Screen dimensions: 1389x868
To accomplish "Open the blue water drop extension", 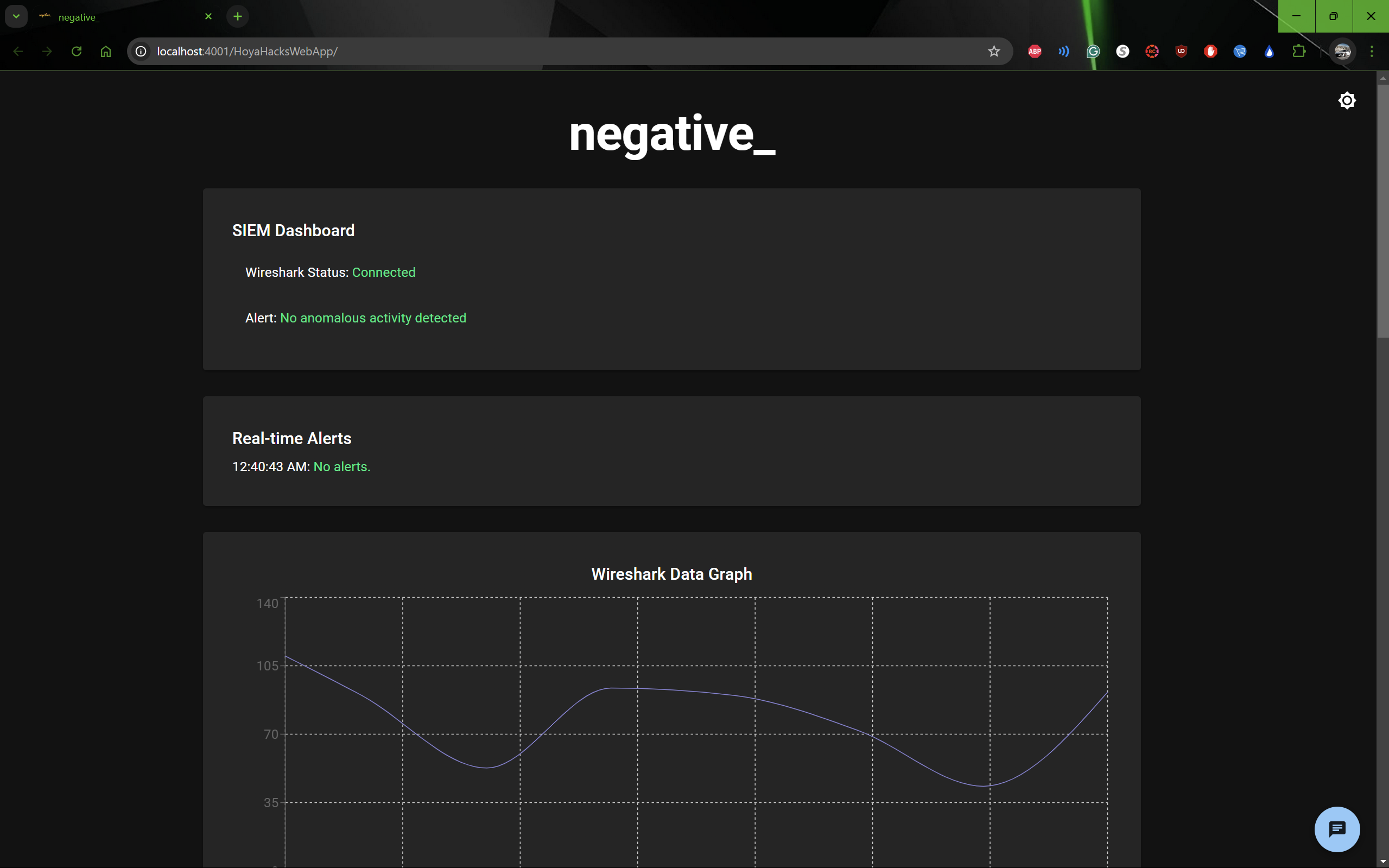I will click(1269, 52).
